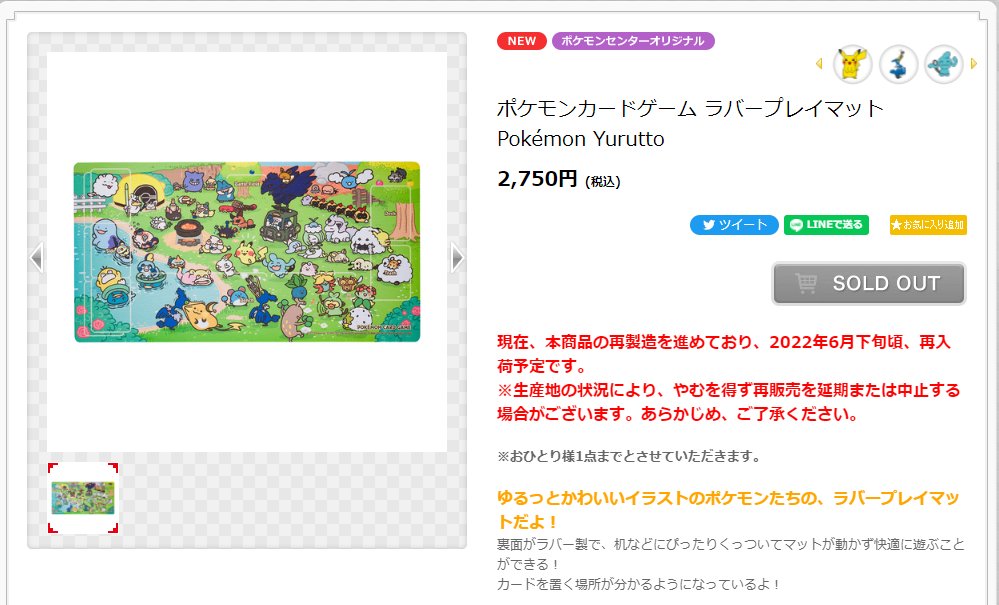Click the SOLD OUT cart button
The height and width of the screenshot is (605, 999).
point(869,283)
